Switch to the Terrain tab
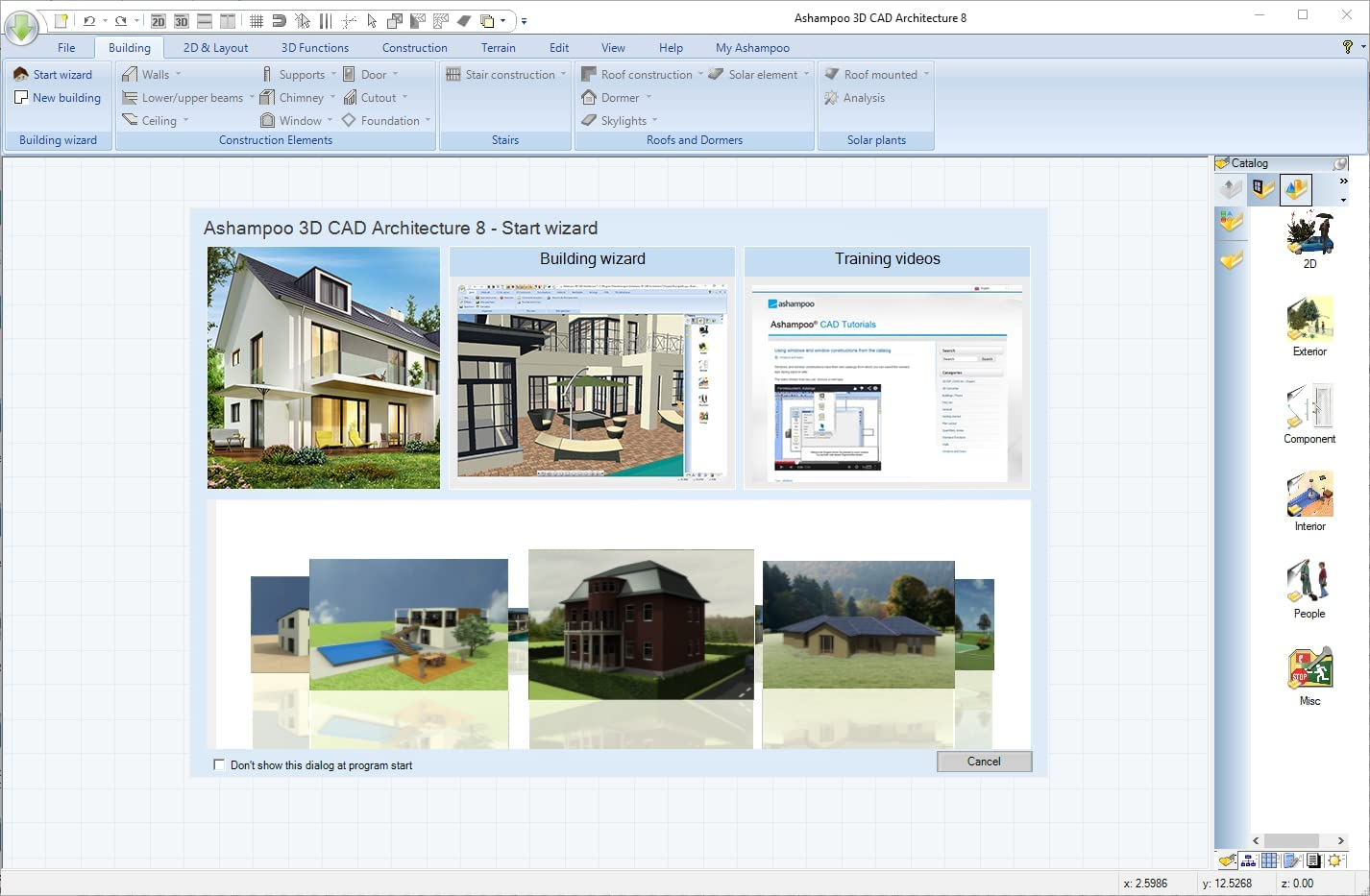 tap(499, 47)
